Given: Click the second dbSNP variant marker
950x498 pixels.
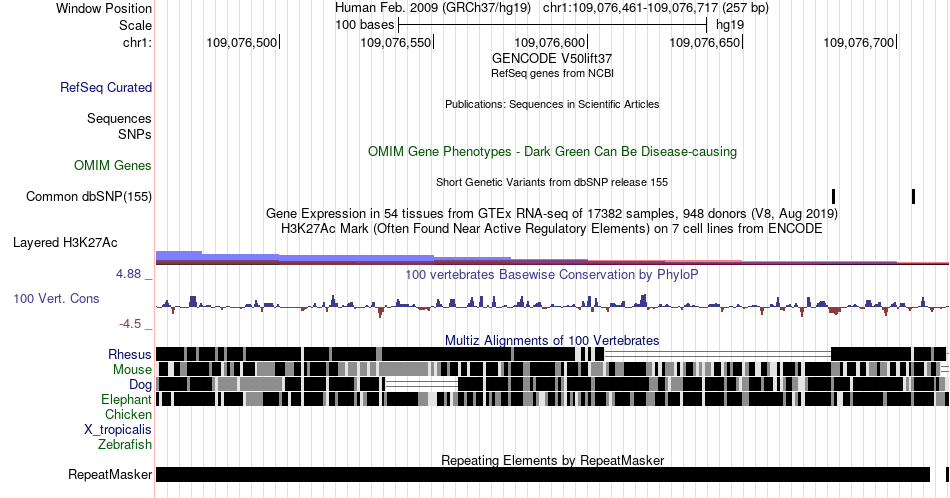Looking at the screenshot, I should coord(913,196).
